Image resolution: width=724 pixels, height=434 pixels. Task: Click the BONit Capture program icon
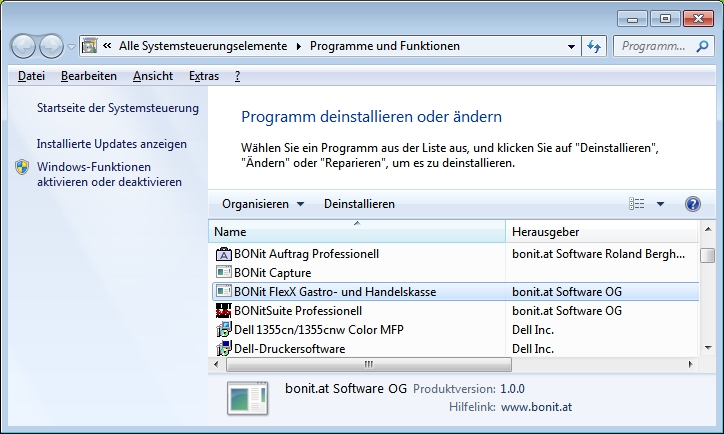[x=223, y=272]
